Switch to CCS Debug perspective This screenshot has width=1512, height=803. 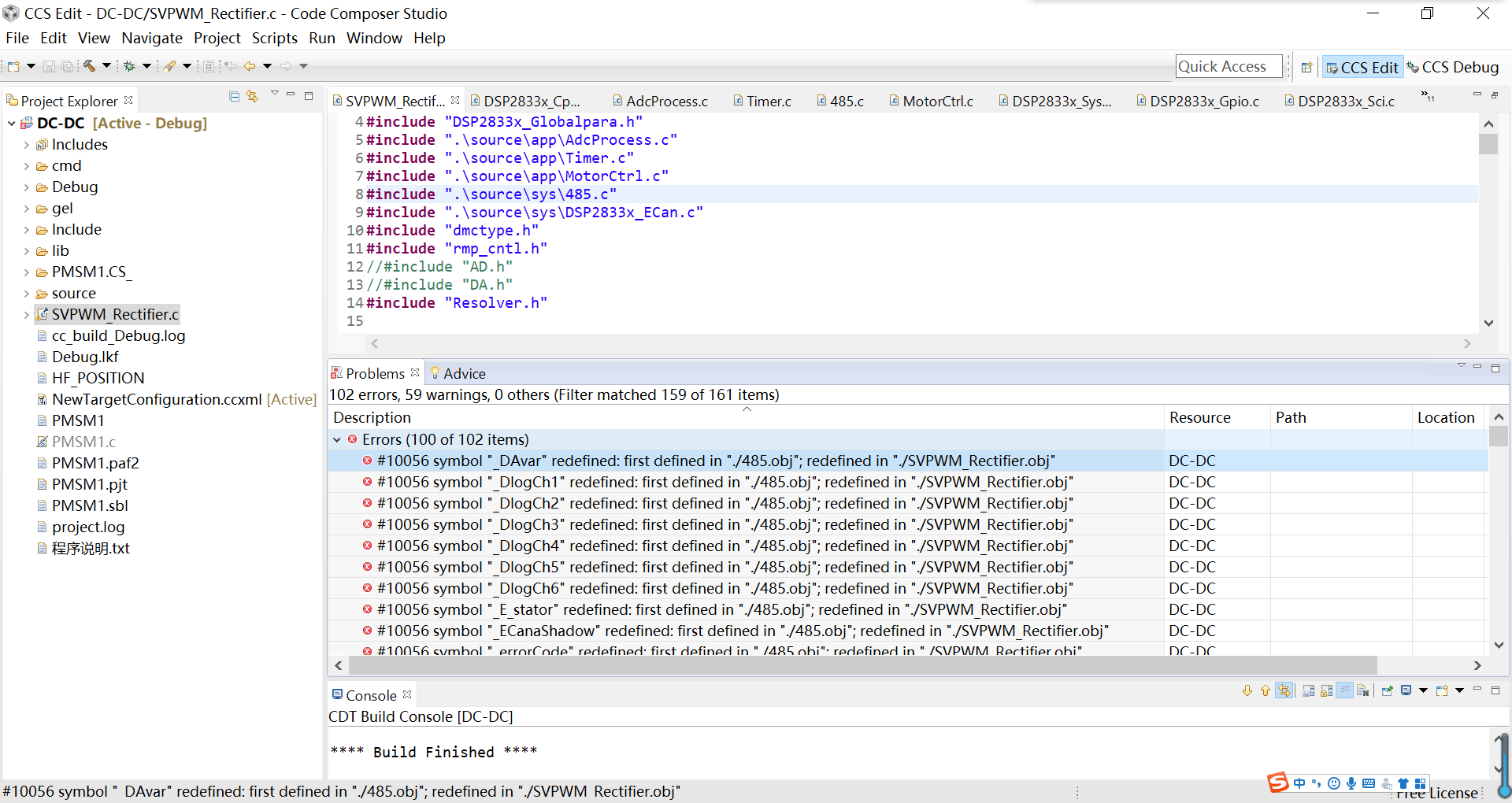(x=1453, y=68)
